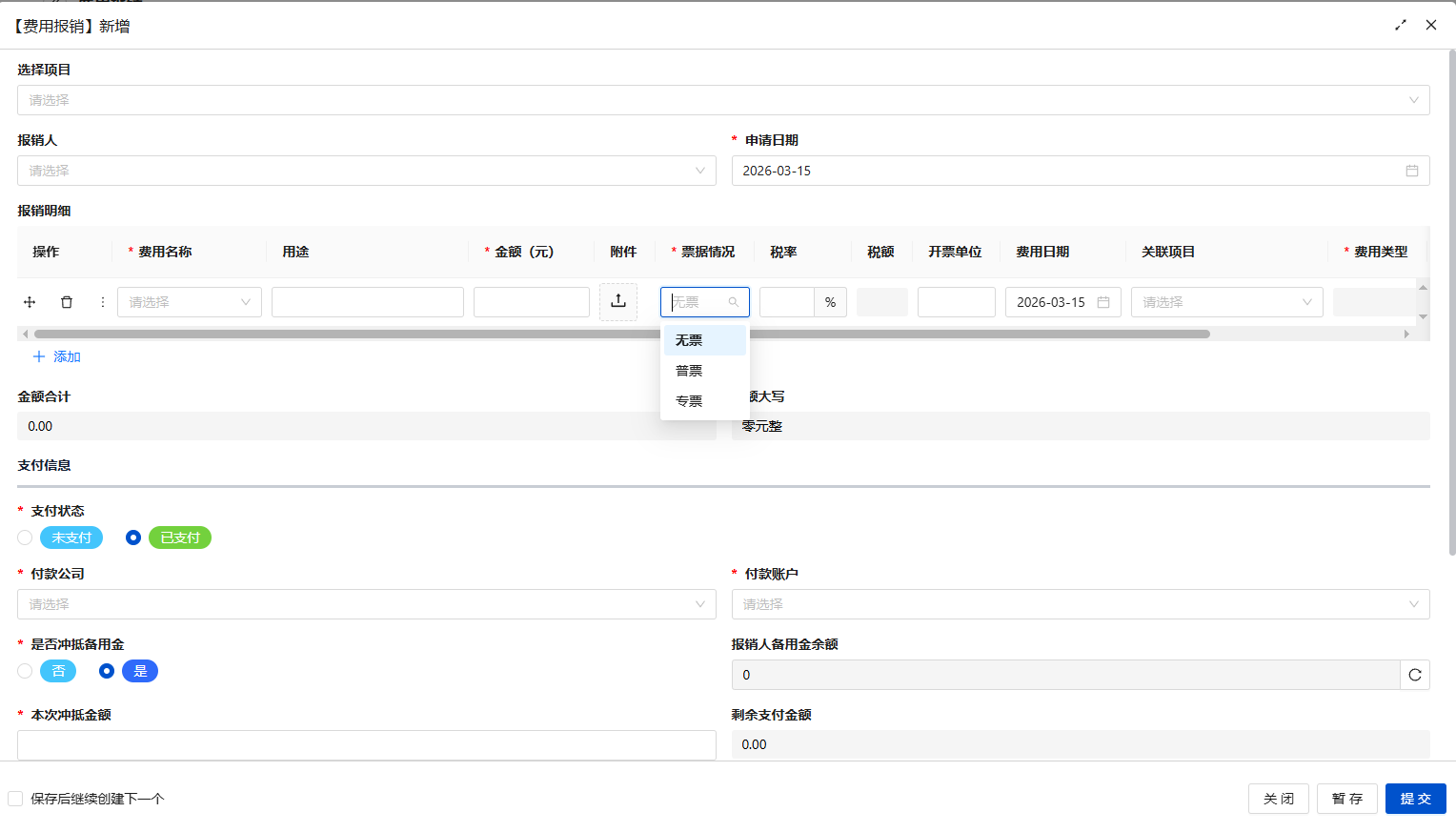
Task: Click calendar icon in 费用日期 cell
Action: point(1103,302)
